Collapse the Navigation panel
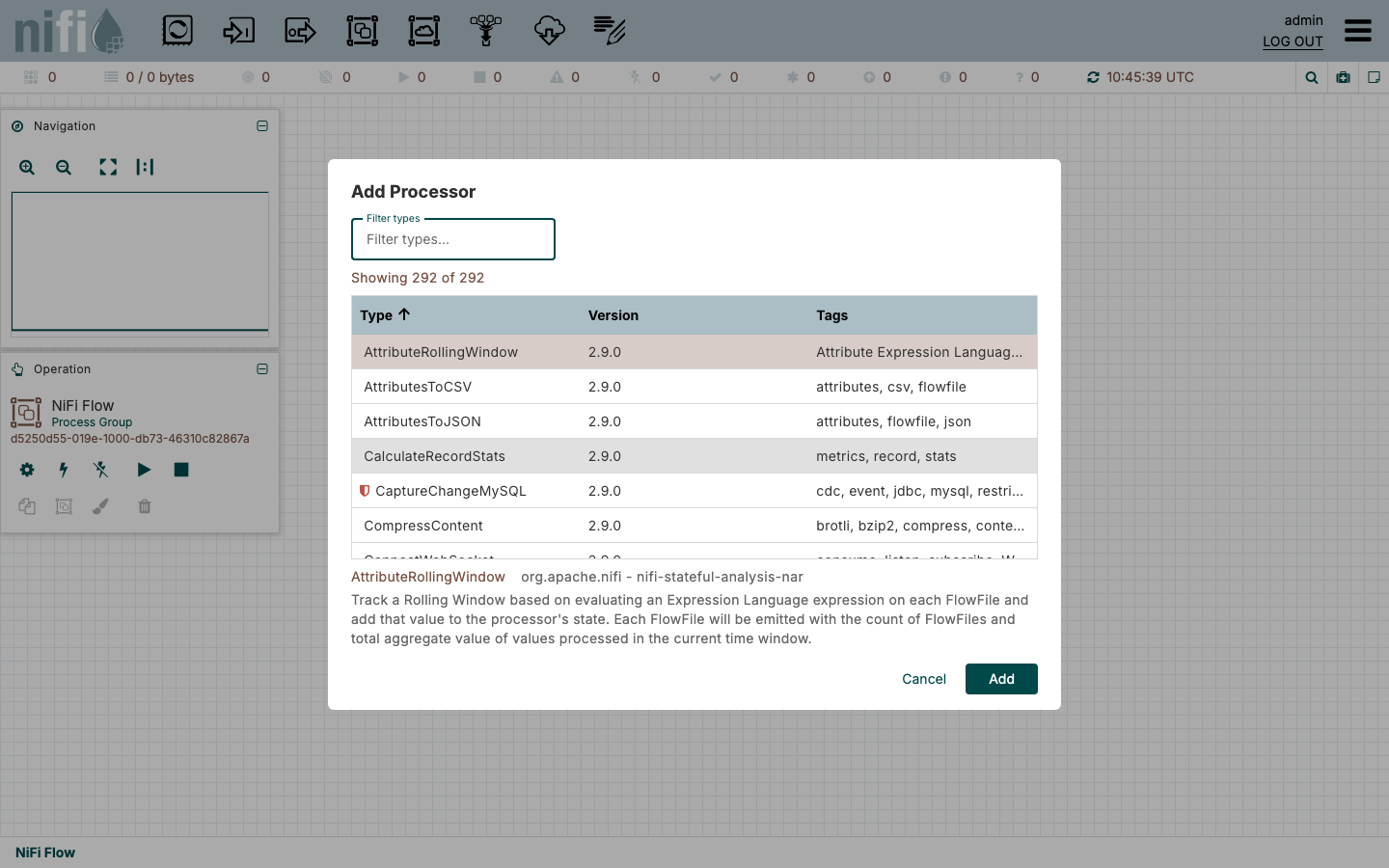This screenshot has height=868, width=1389. 262,126
